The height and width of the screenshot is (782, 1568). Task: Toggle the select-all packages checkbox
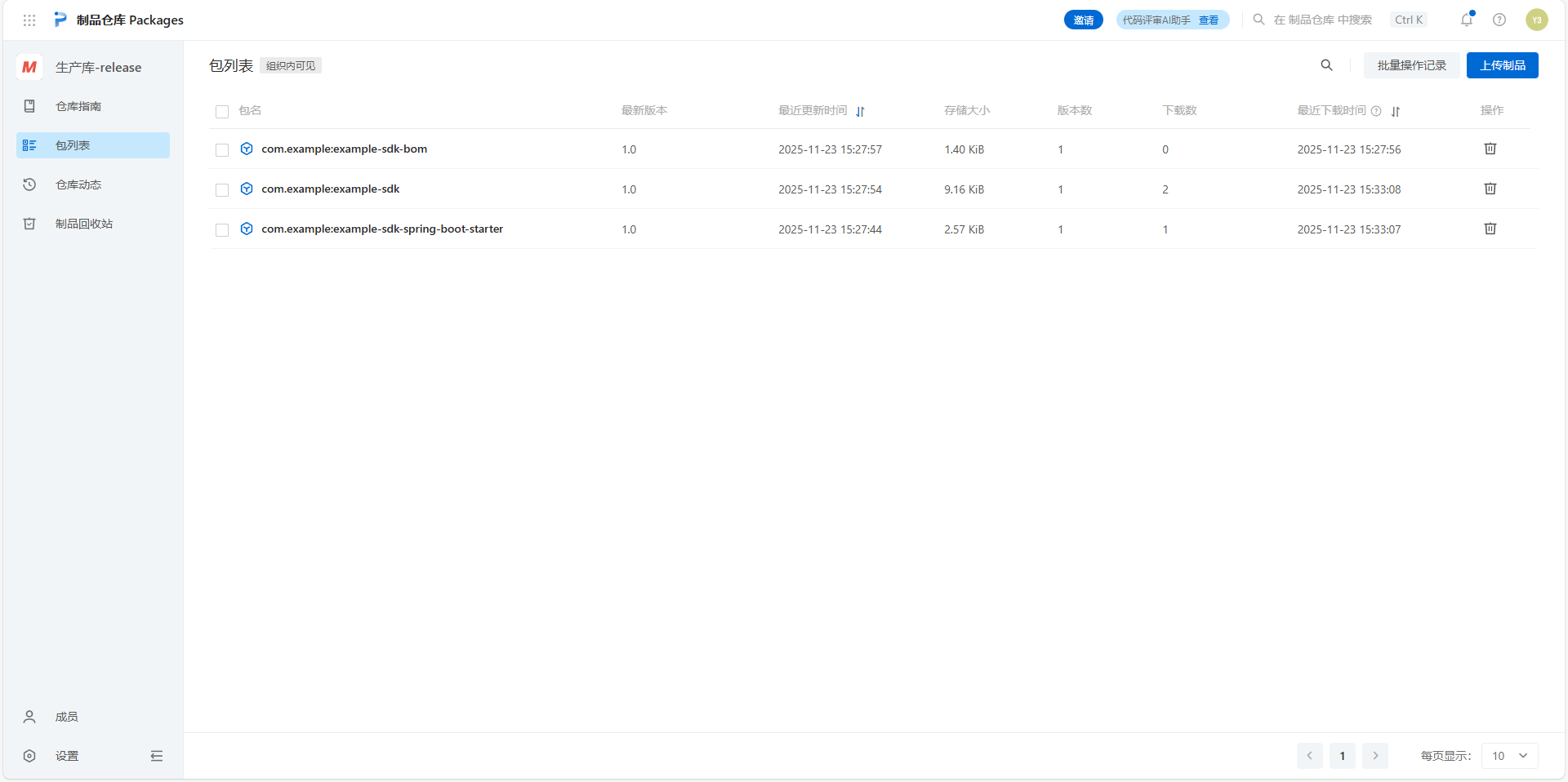(222, 112)
